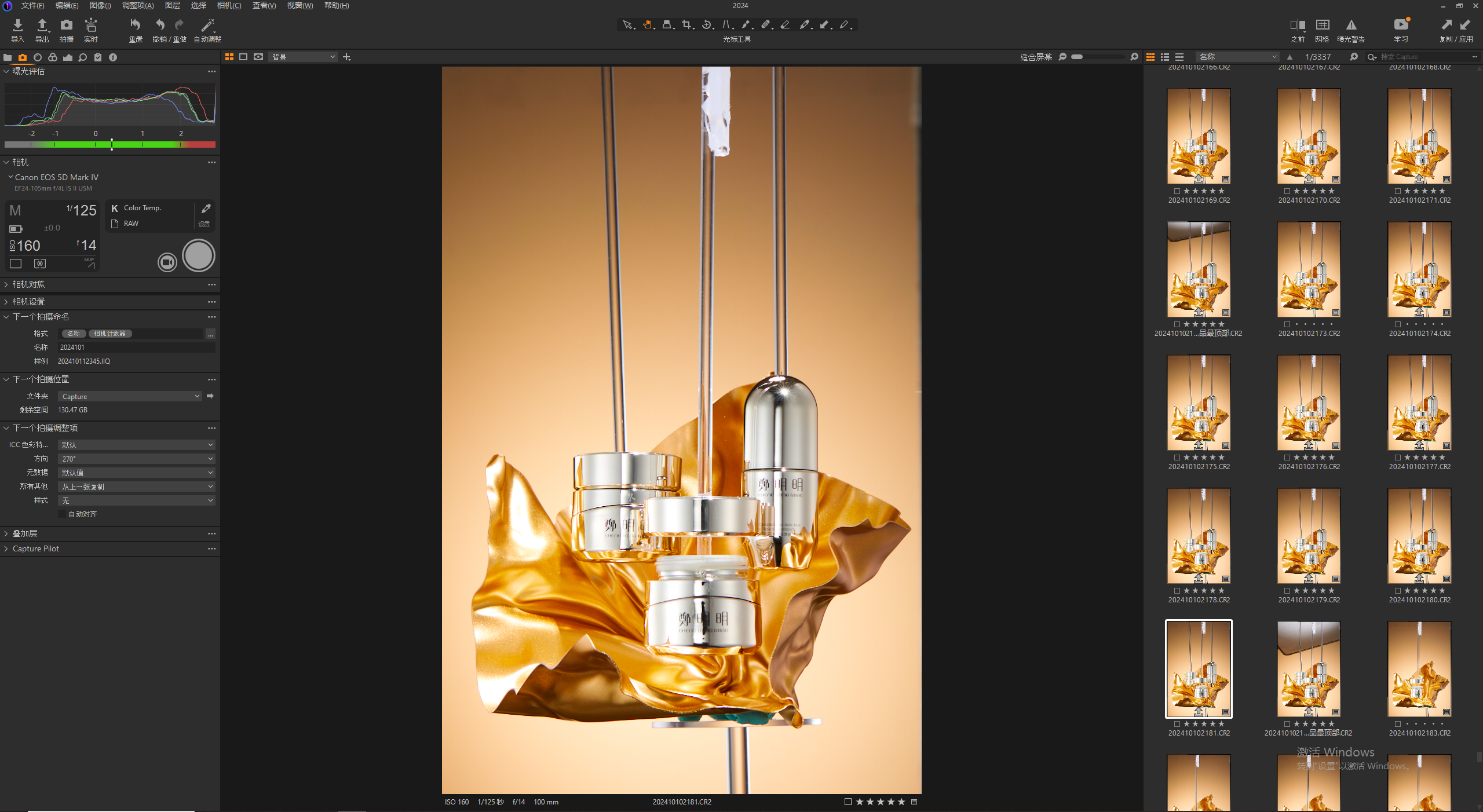Open the layer selector dropdown showing 背景
The height and width of the screenshot is (812, 1483).
click(x=303, y=57)
